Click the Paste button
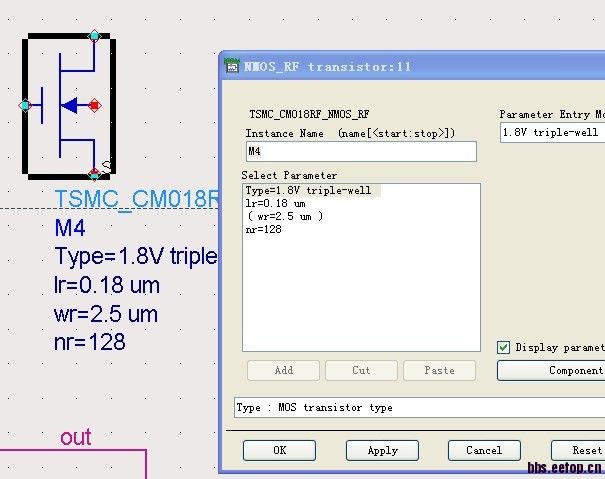Image resolution: width=605 pixels, height=479 pixels. (439, 371)
